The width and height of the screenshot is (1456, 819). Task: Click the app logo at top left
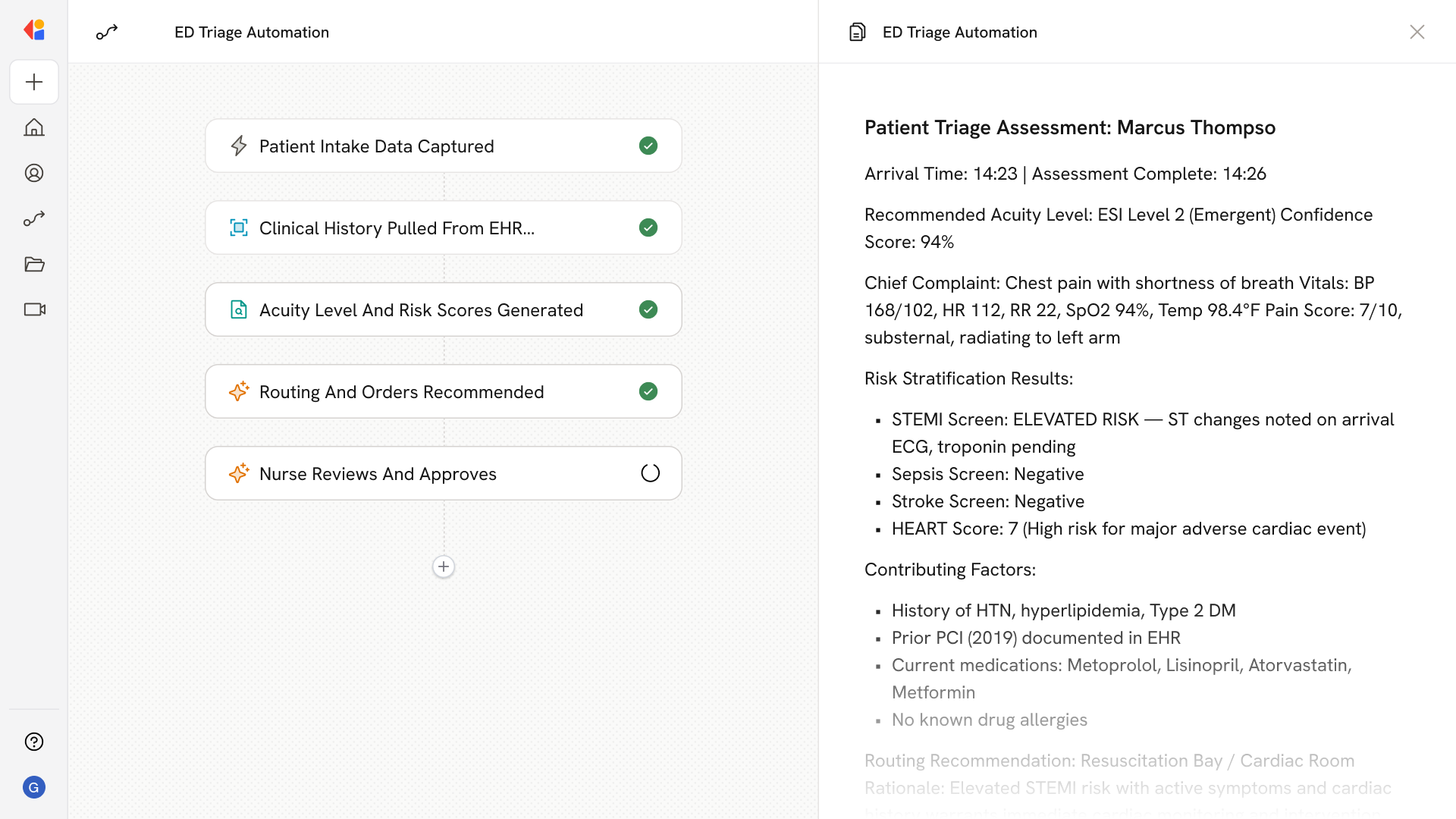click(34, 30)
